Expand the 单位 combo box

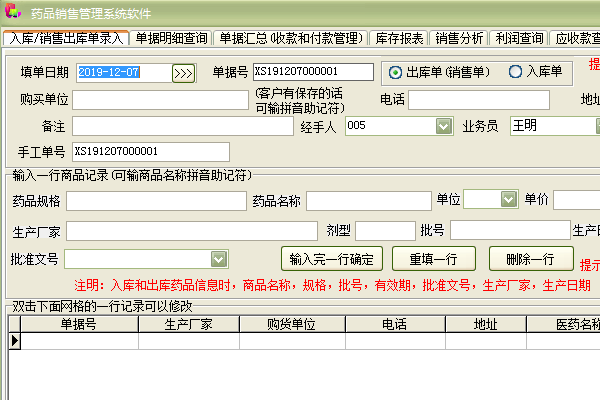(x=508, y=200)
